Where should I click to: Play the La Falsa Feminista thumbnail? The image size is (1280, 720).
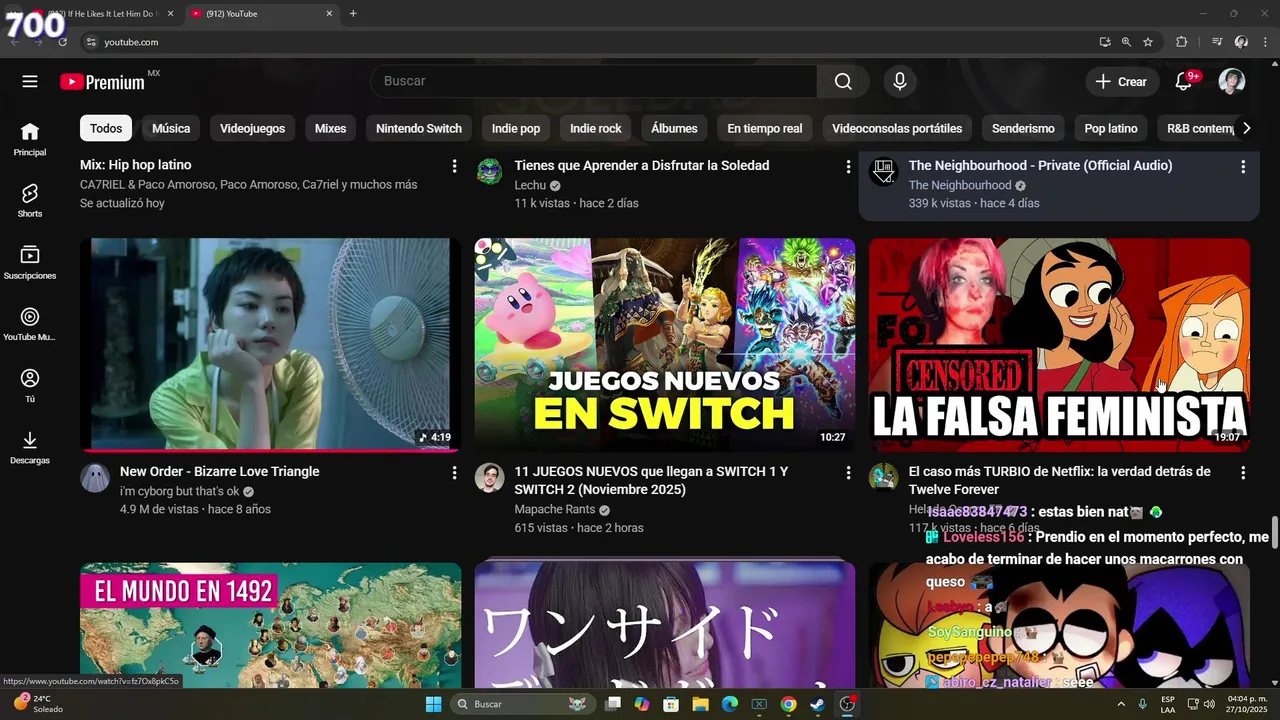coord(1059,344)
